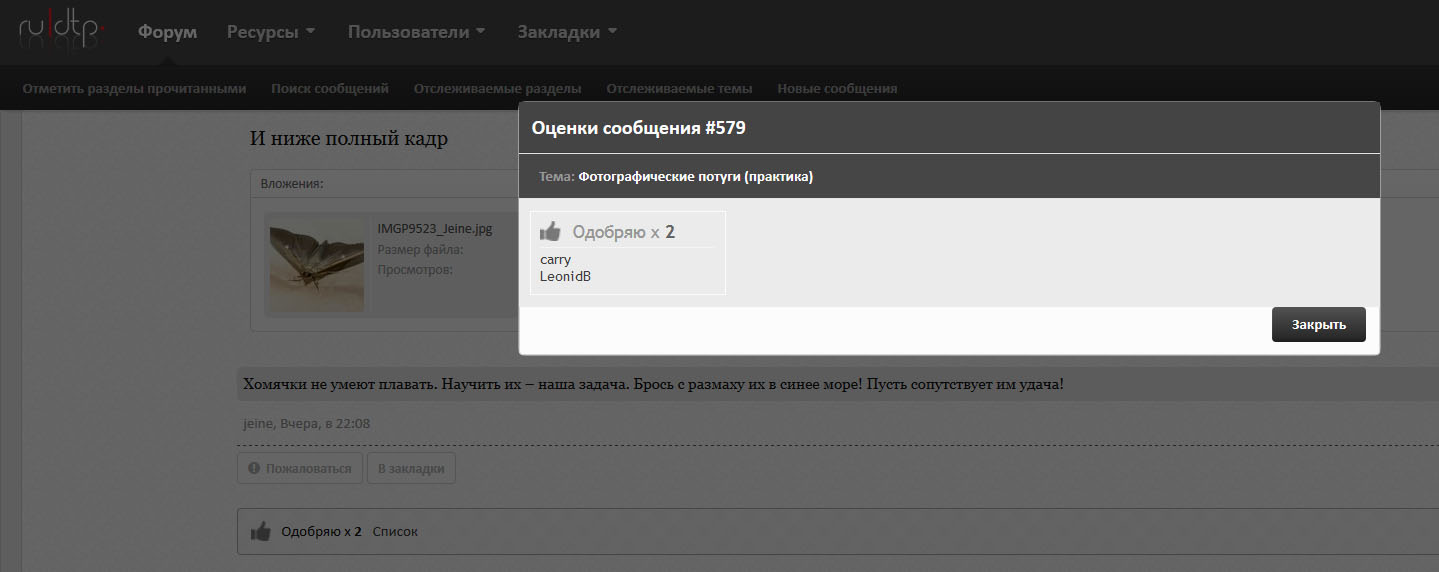
Task: Open the ru-dtp site logo
Action: [62, 32]
